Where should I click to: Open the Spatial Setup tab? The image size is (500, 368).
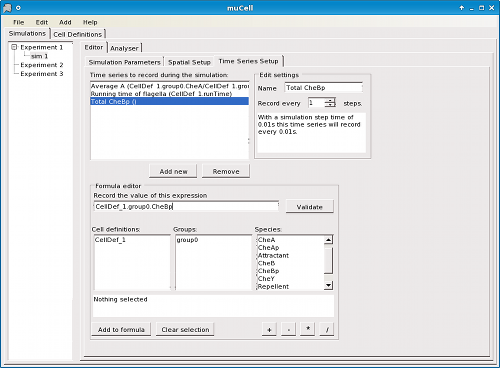(x=189, y=62)
